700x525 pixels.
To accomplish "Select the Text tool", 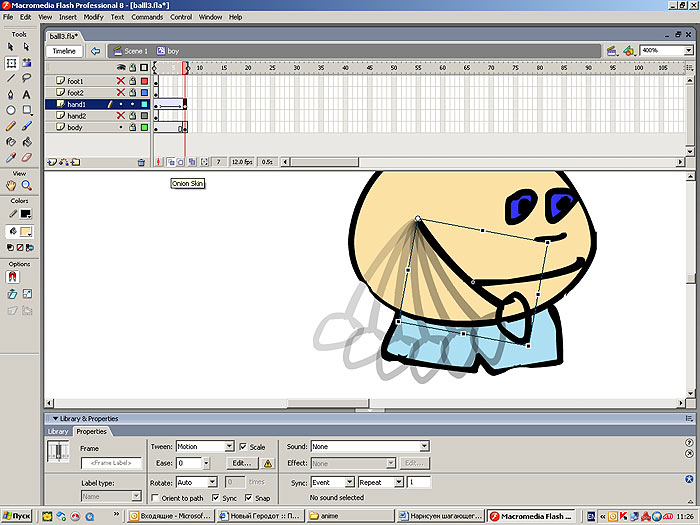I will 27,94.
